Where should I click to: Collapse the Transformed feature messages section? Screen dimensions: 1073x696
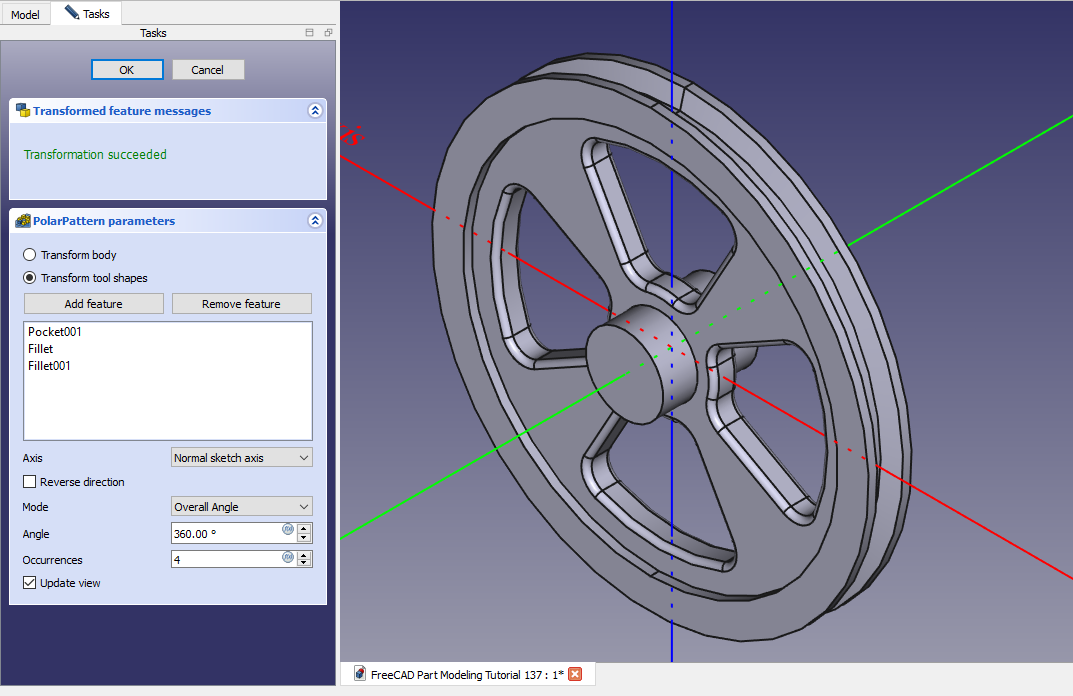[x=315, y=111]
